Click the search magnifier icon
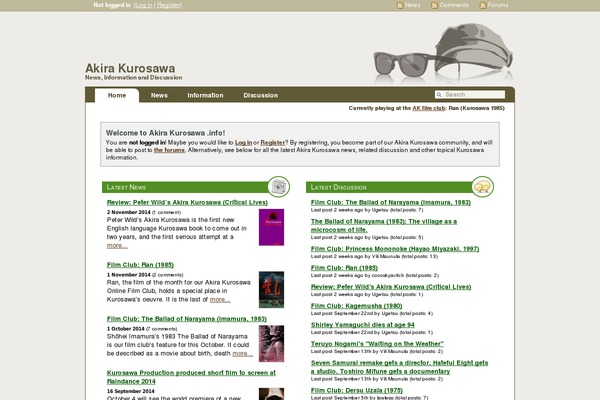600x400 pixels. tap(439, 95)
